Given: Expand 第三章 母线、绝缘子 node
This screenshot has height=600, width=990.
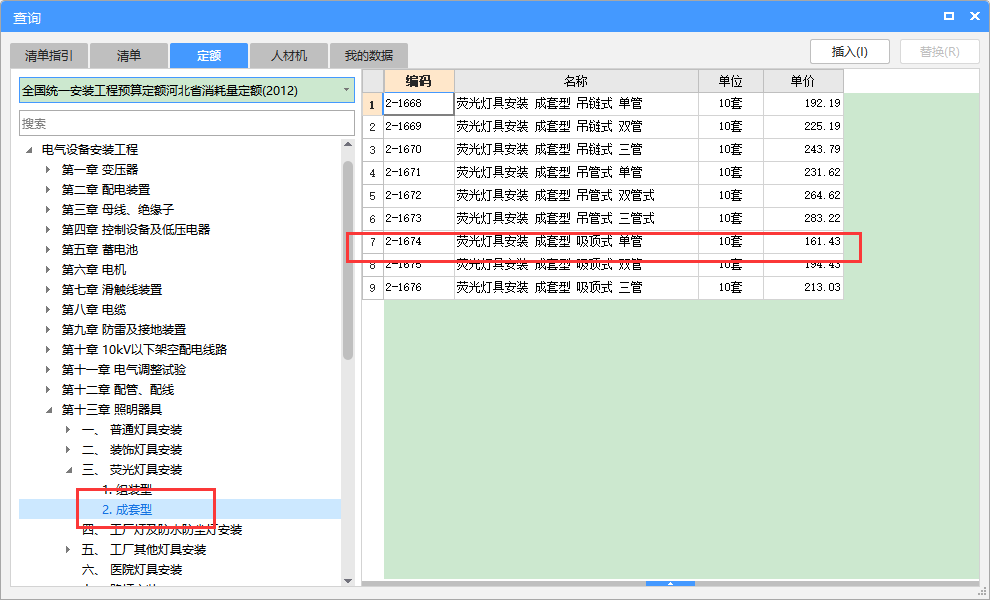Looking at the screenshot, I should (48, 210).
